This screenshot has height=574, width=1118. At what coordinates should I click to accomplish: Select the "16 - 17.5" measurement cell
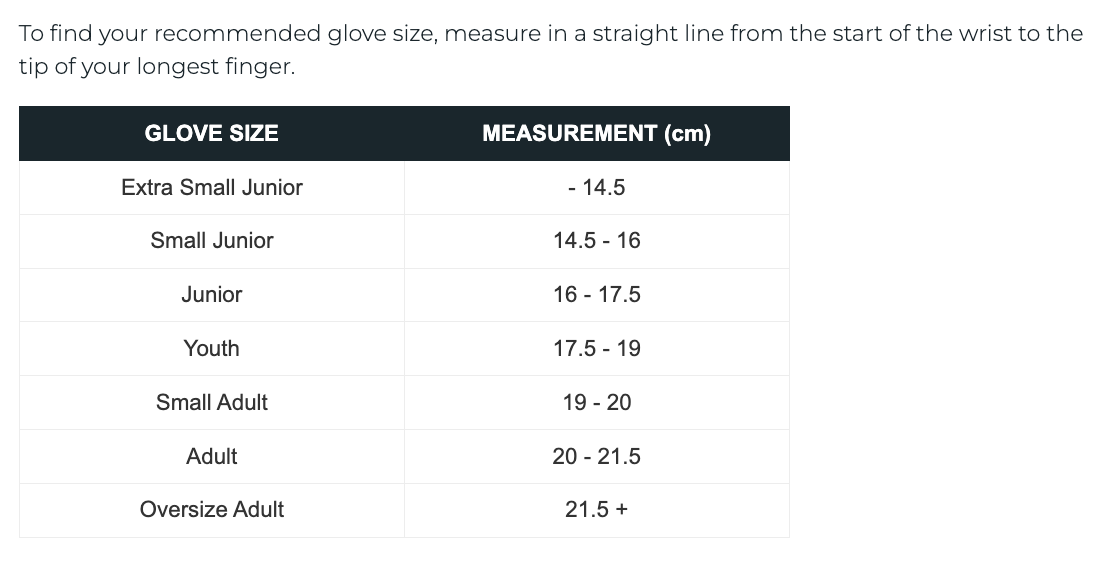pyautogui.click(x=596, y=295)
